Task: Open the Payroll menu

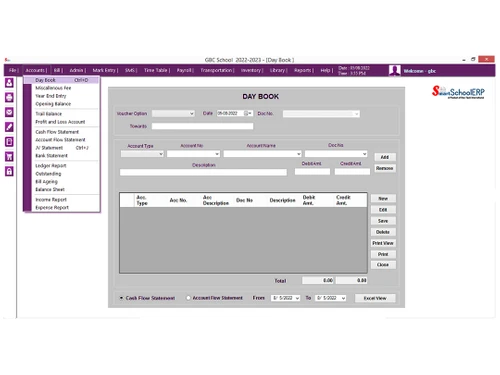Action: [x=185, y=70]
